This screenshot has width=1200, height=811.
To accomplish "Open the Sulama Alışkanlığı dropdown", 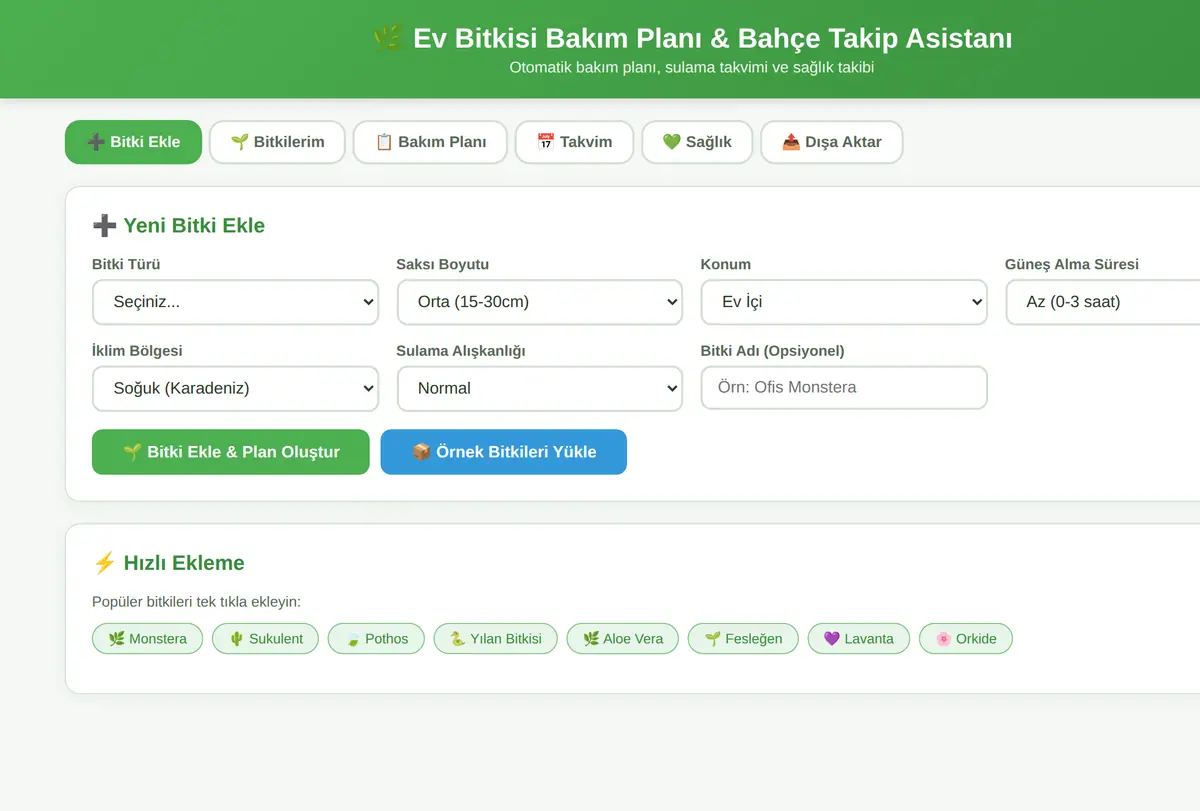I will pos(540,388).
